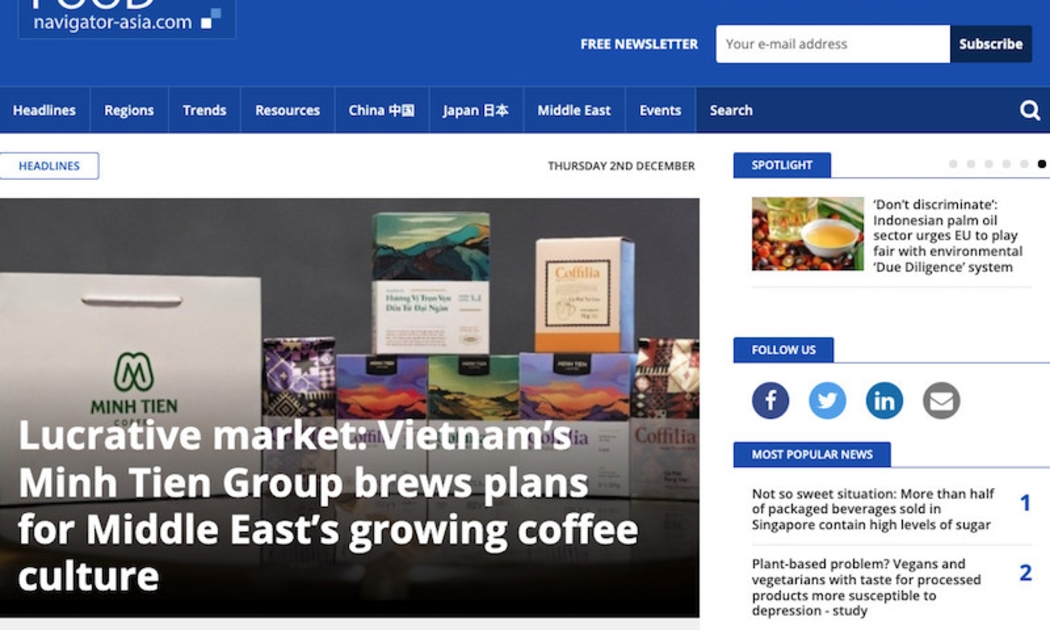Click the MOST POPULAR NEWS tab label
This screenshot has width=1050, height=630.
[x=812, y=455]
